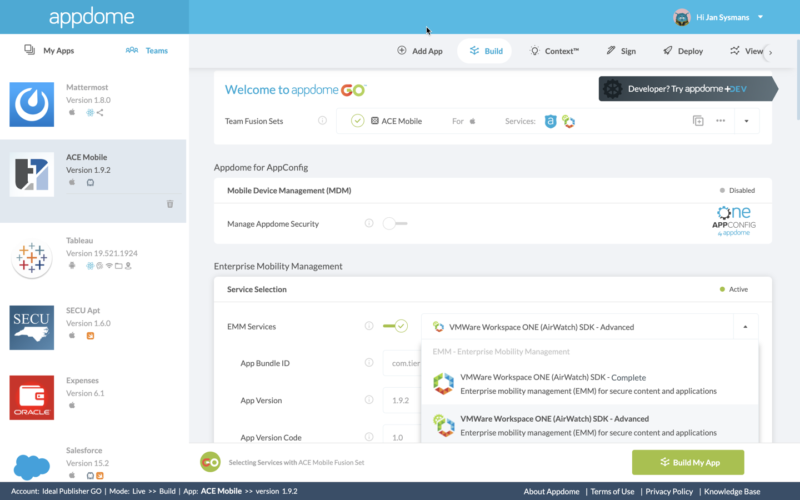Click the Disabled status indicator
800x500 pixels.
pyautogui.click(x=737, y=190)
